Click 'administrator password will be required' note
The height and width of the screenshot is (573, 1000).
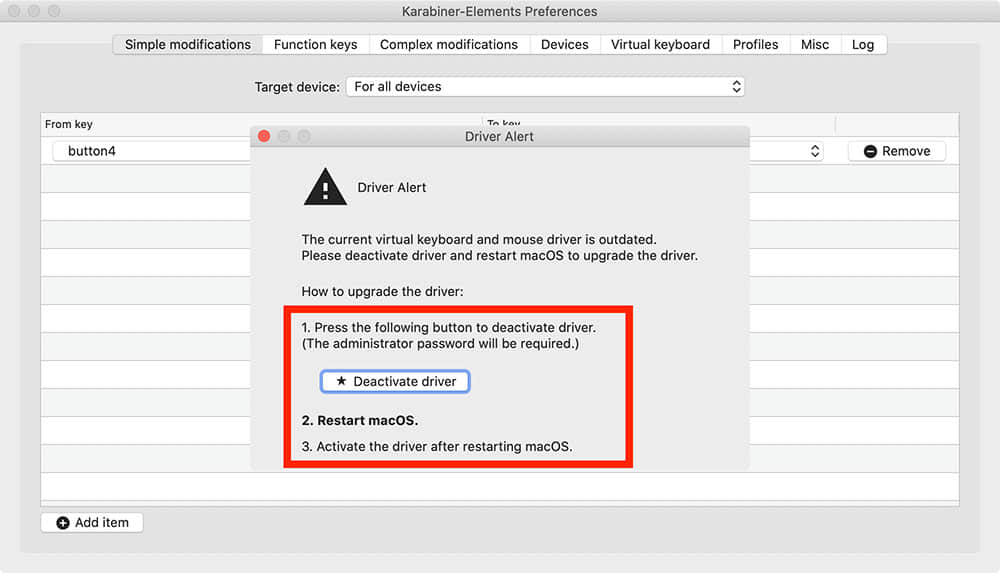(440, 344)
